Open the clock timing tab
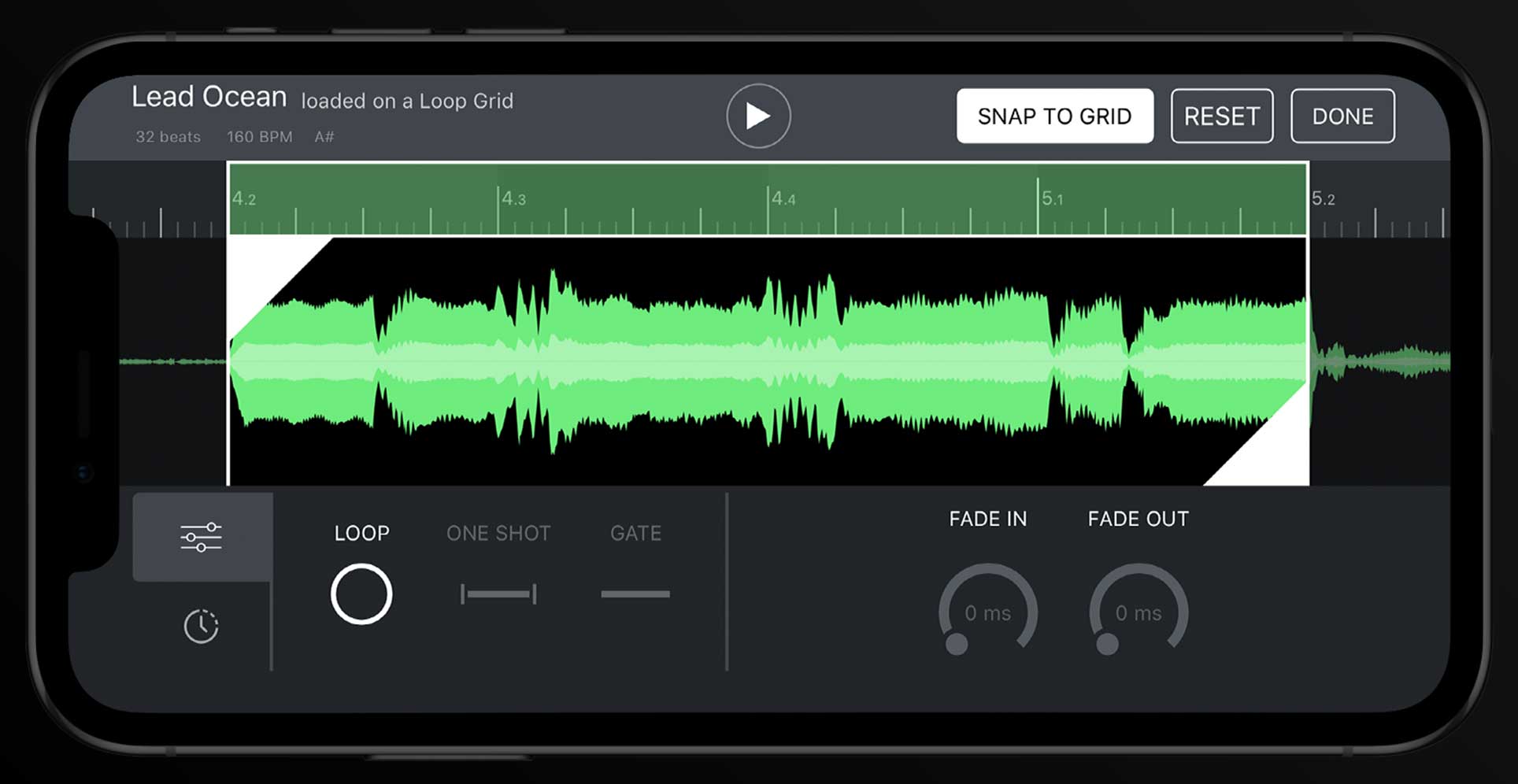Viewport: 1518px width, 784px height. (201, 627)
